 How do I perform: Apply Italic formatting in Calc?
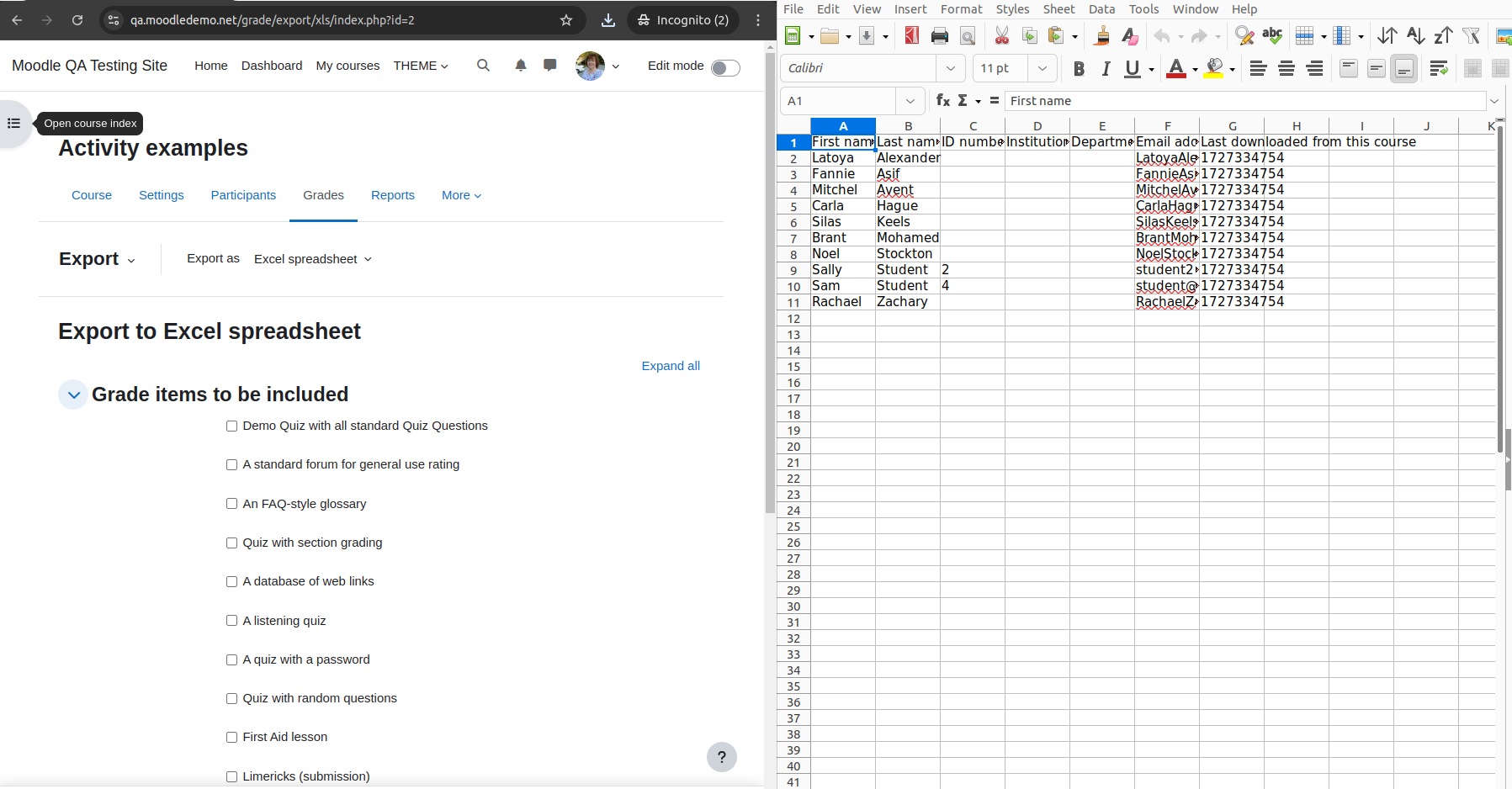(x=1106, y=69)
